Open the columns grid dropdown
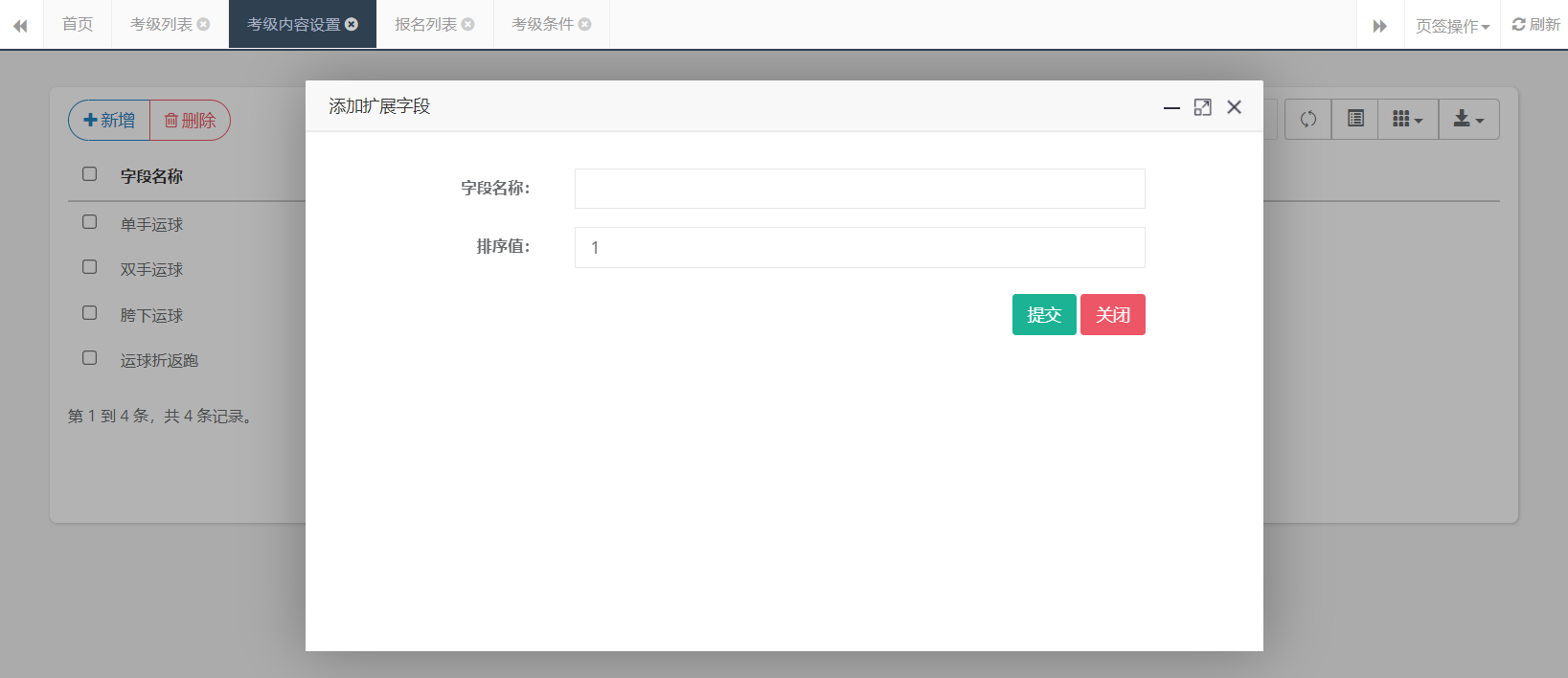Image resolution: width=1568 pixels, height=678 pixels. coord(1407,119)
